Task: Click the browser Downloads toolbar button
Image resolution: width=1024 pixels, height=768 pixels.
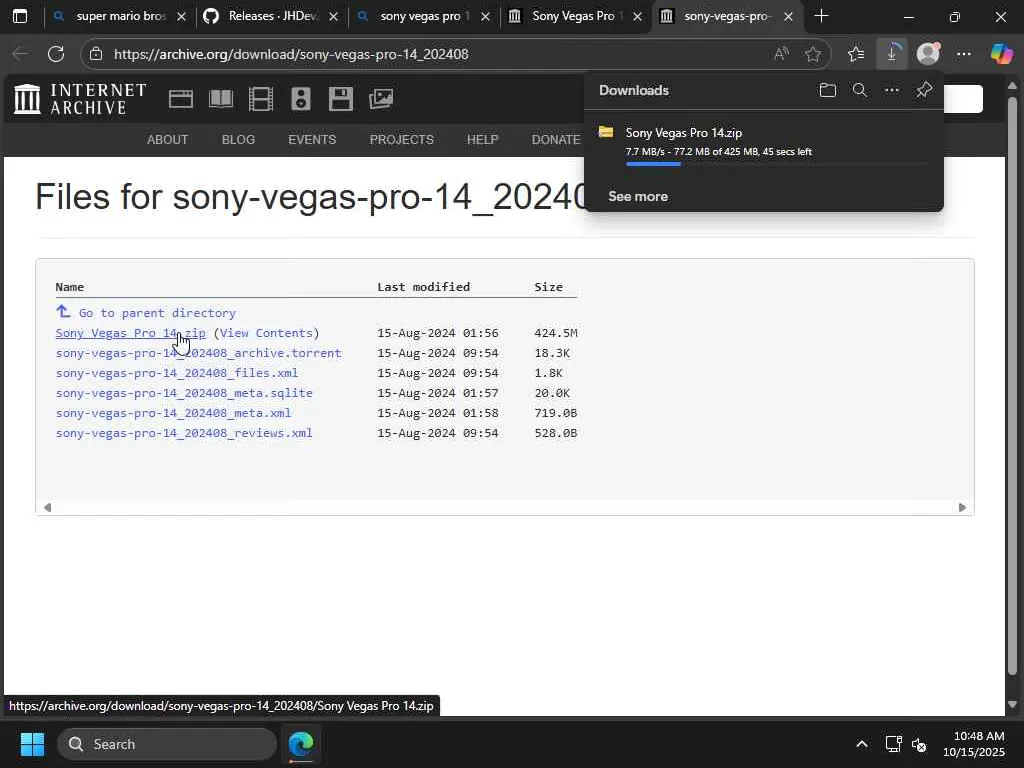Action: (892, 54)
